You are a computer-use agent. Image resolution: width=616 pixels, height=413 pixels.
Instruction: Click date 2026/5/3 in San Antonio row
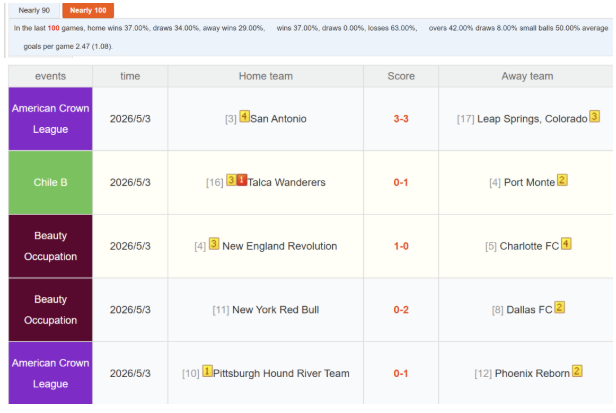[x=130, y=119]
